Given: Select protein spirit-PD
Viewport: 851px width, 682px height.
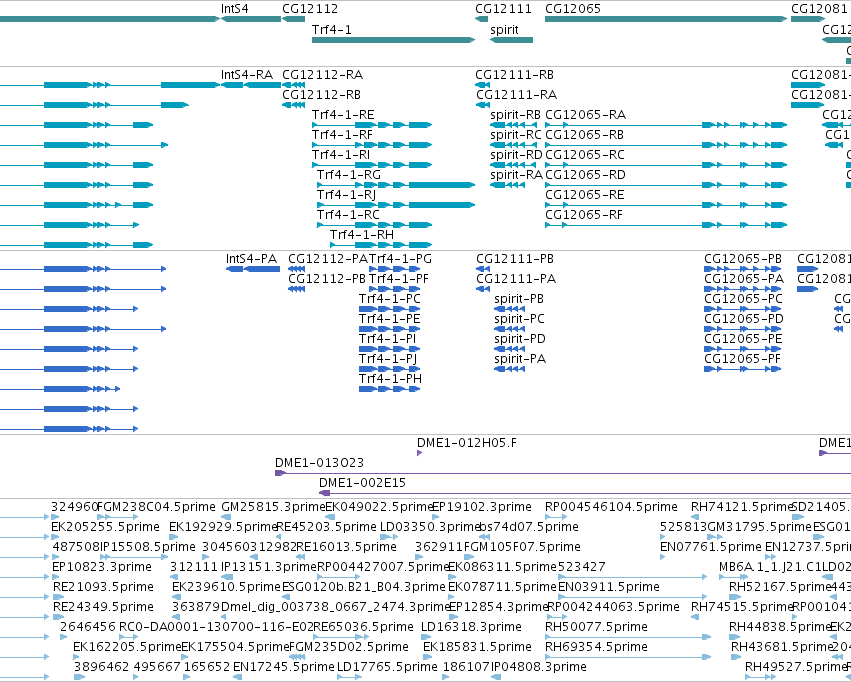Looking at the screenshot, I should pos(510,349).
